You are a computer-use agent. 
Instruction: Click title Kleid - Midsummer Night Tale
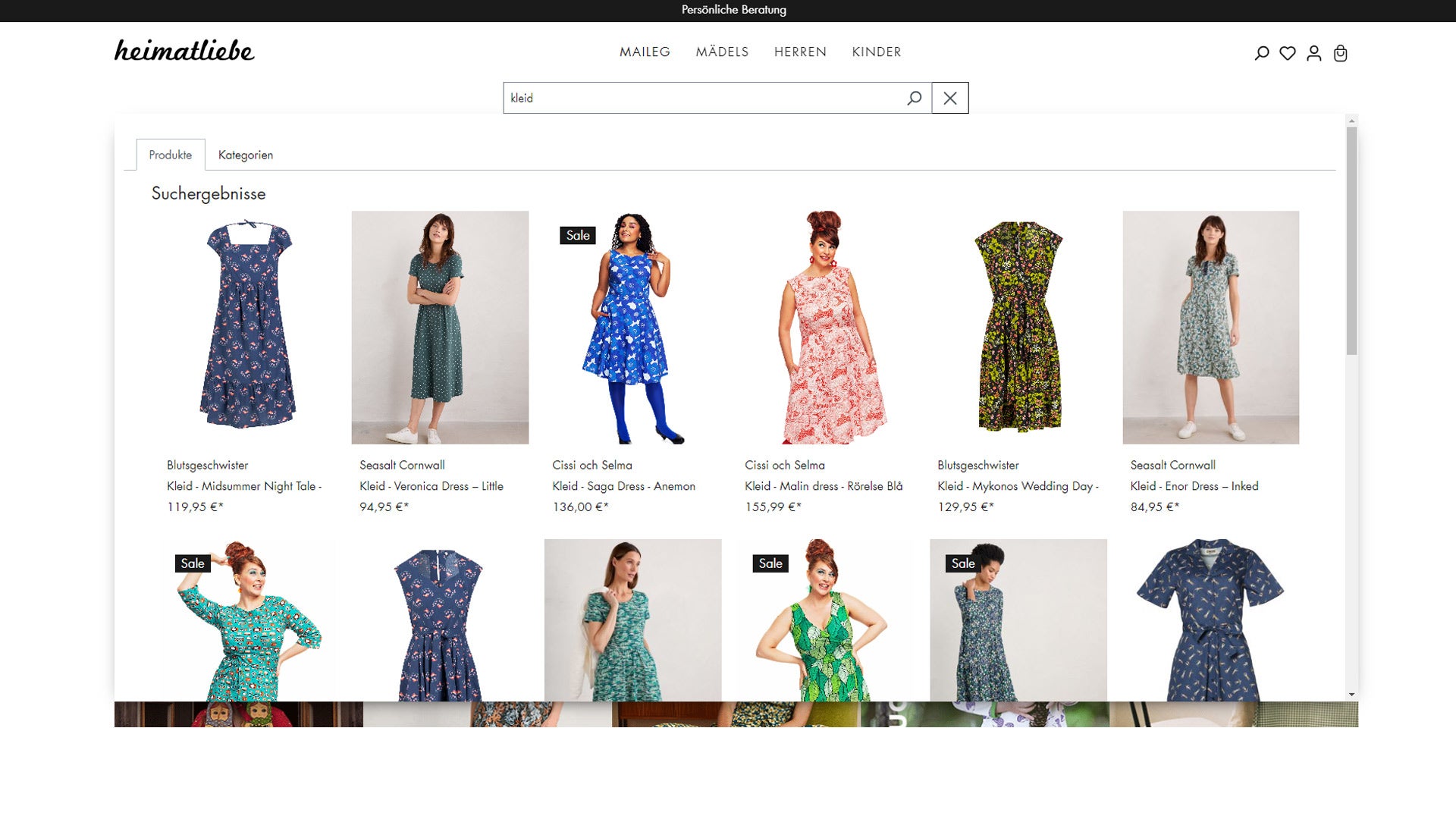(x=244, y=486)
